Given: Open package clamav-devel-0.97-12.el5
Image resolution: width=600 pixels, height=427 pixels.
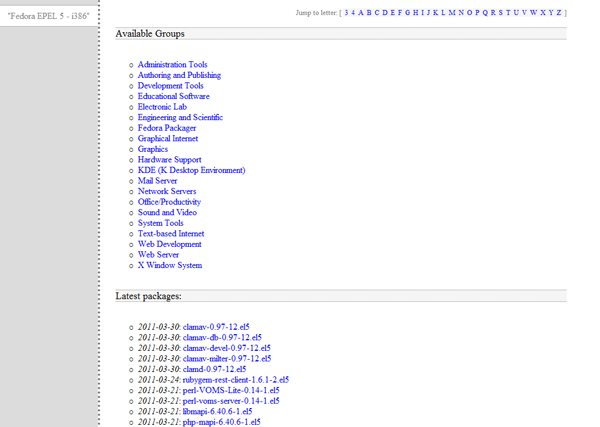Looking at the screenshot, I should coord(227,348).
